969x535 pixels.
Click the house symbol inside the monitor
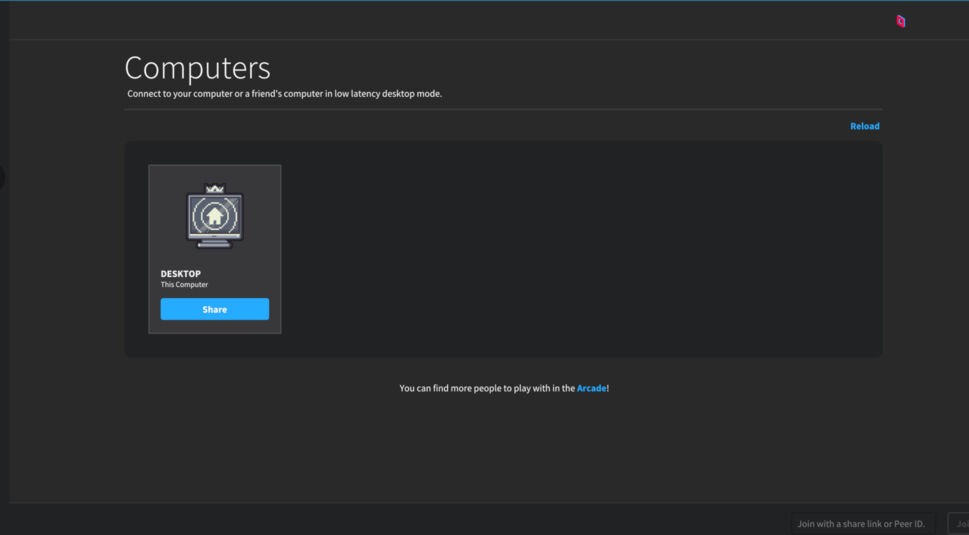[x=214, y=215]
